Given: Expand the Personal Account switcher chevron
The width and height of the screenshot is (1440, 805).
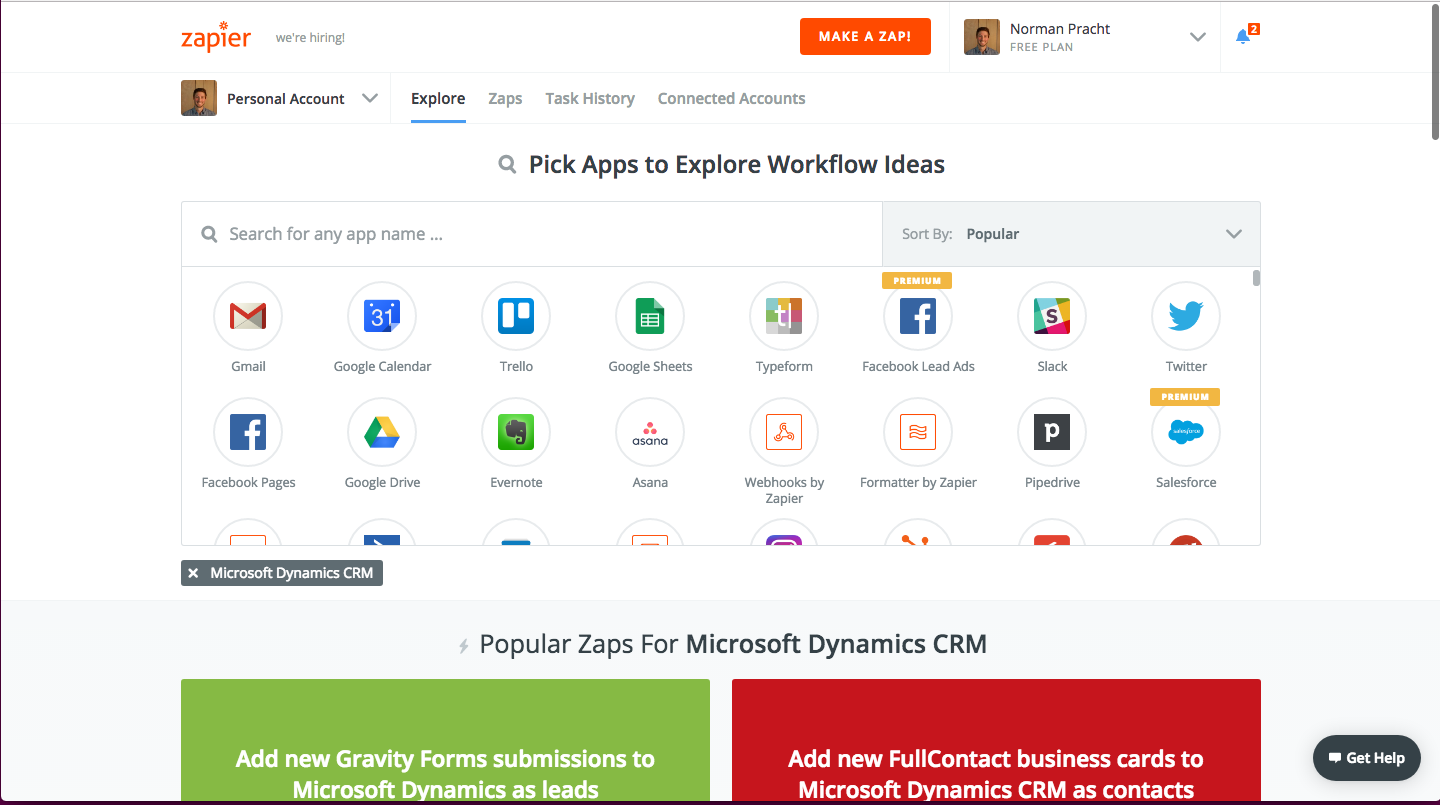Looking at the screenshot, I should point(370,98).
